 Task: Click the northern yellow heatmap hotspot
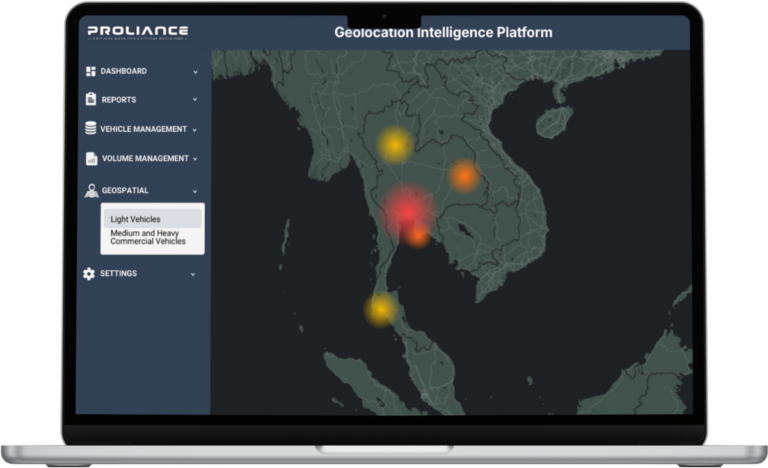395,145
